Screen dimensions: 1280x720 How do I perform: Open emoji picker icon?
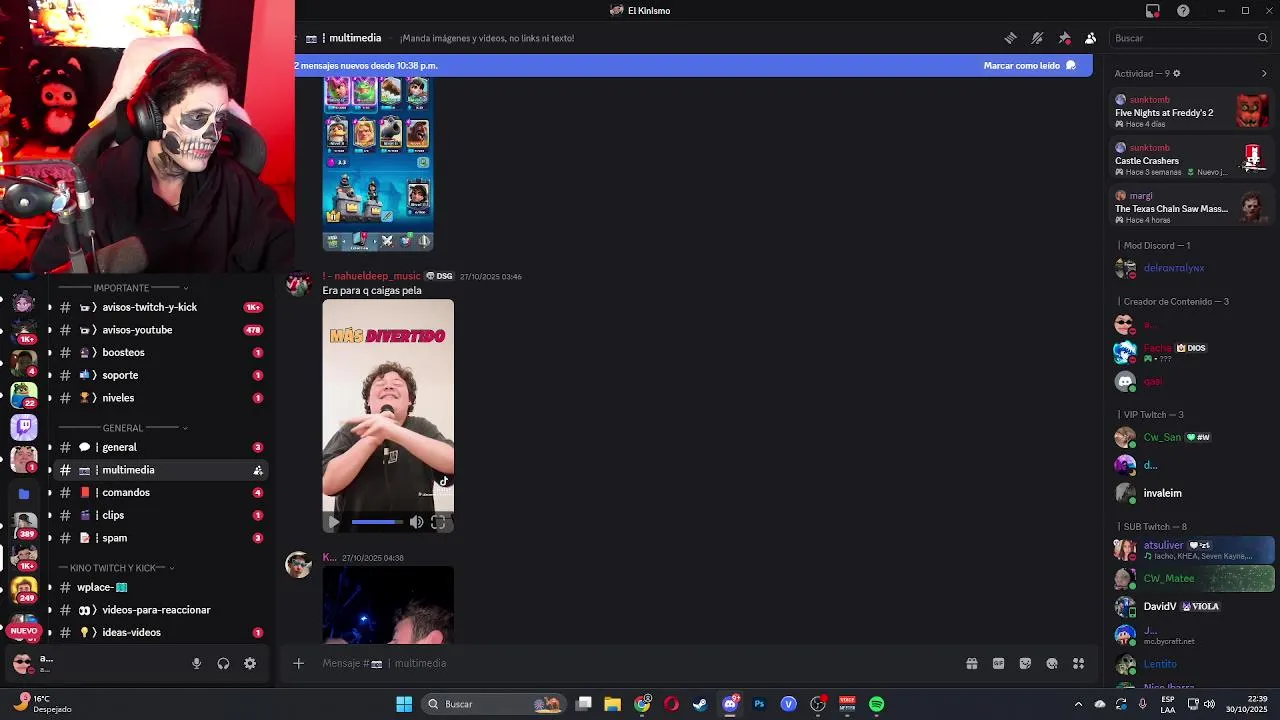tap(1052, 663)
